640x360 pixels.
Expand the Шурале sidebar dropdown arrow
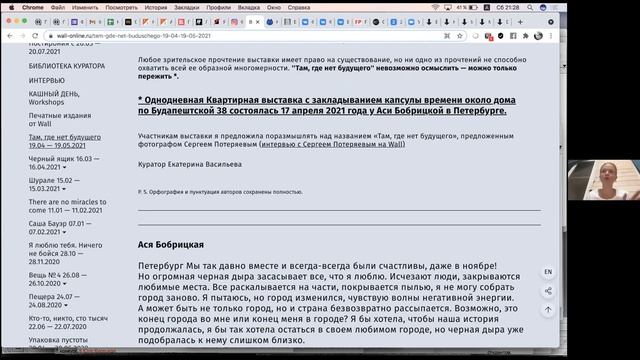[64, 189]
